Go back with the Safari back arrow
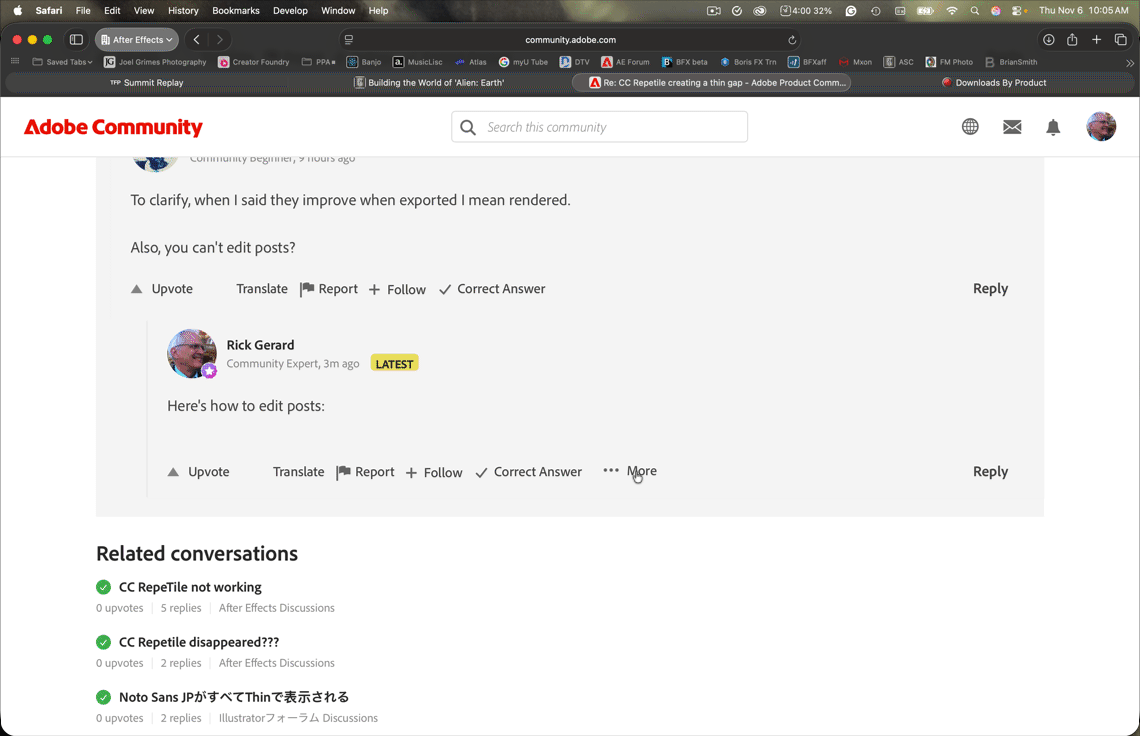The height and width of the screenshot is (736, 1140). 196,39
